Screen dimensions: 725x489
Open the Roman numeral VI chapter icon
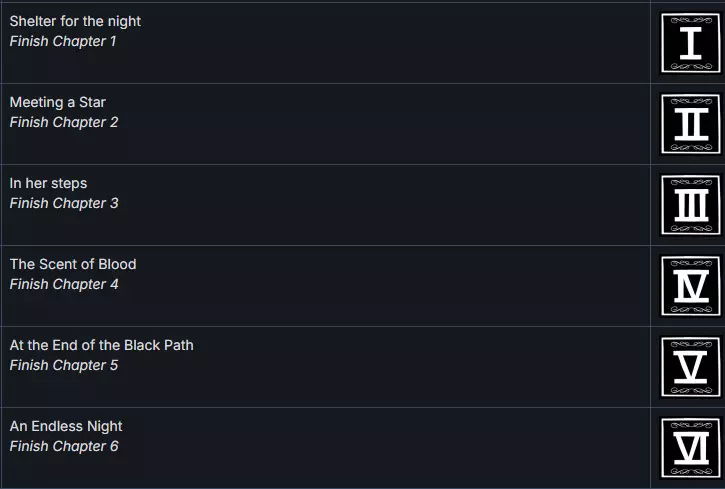(690, 447)
